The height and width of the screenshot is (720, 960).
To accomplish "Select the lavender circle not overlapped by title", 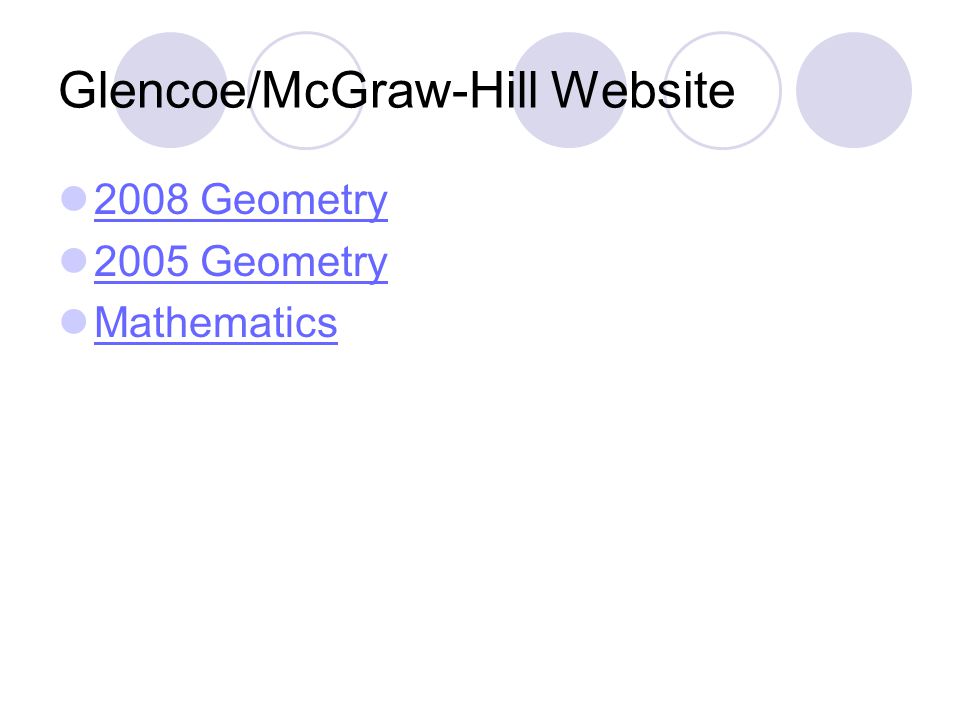I will pyautogui.click(x=854, y=90).
